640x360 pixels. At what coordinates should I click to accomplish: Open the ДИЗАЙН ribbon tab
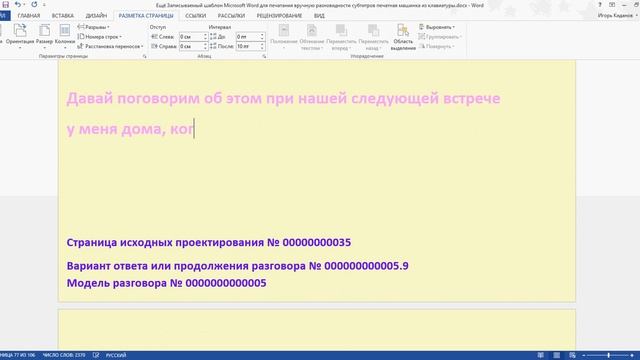point(96,16)
